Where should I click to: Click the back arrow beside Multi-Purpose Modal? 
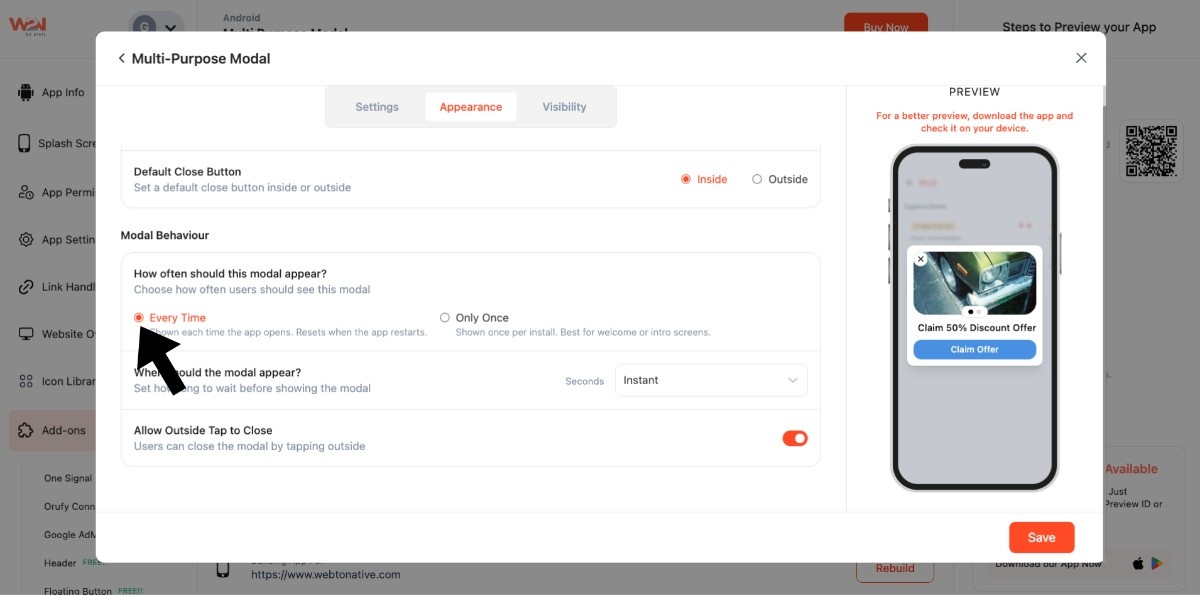[x=122, y=59]
